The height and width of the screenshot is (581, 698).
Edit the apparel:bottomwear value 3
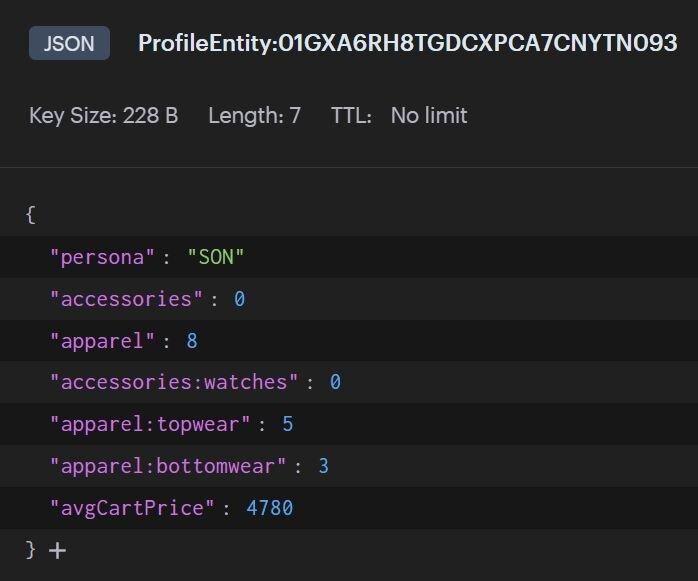324,466
